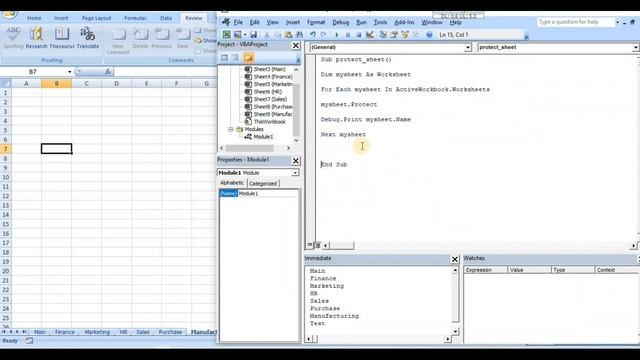Open the Run menu
Viewport: 640px width, 360px height.
coord(361,22)
